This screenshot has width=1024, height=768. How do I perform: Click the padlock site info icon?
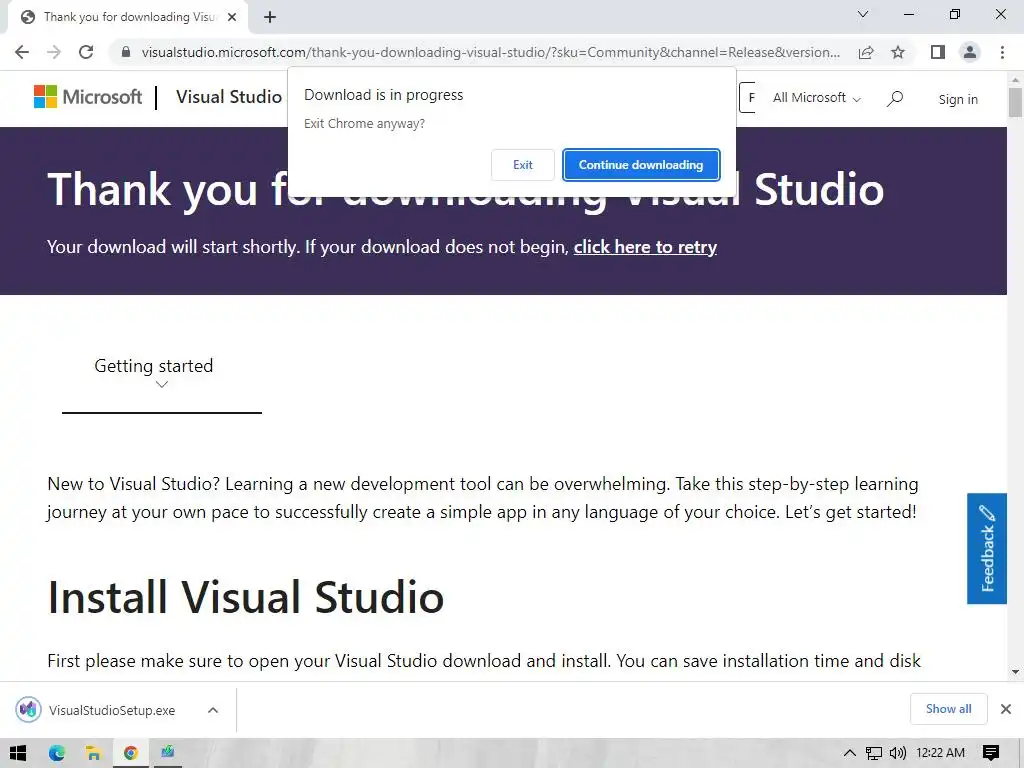(126, 52)
